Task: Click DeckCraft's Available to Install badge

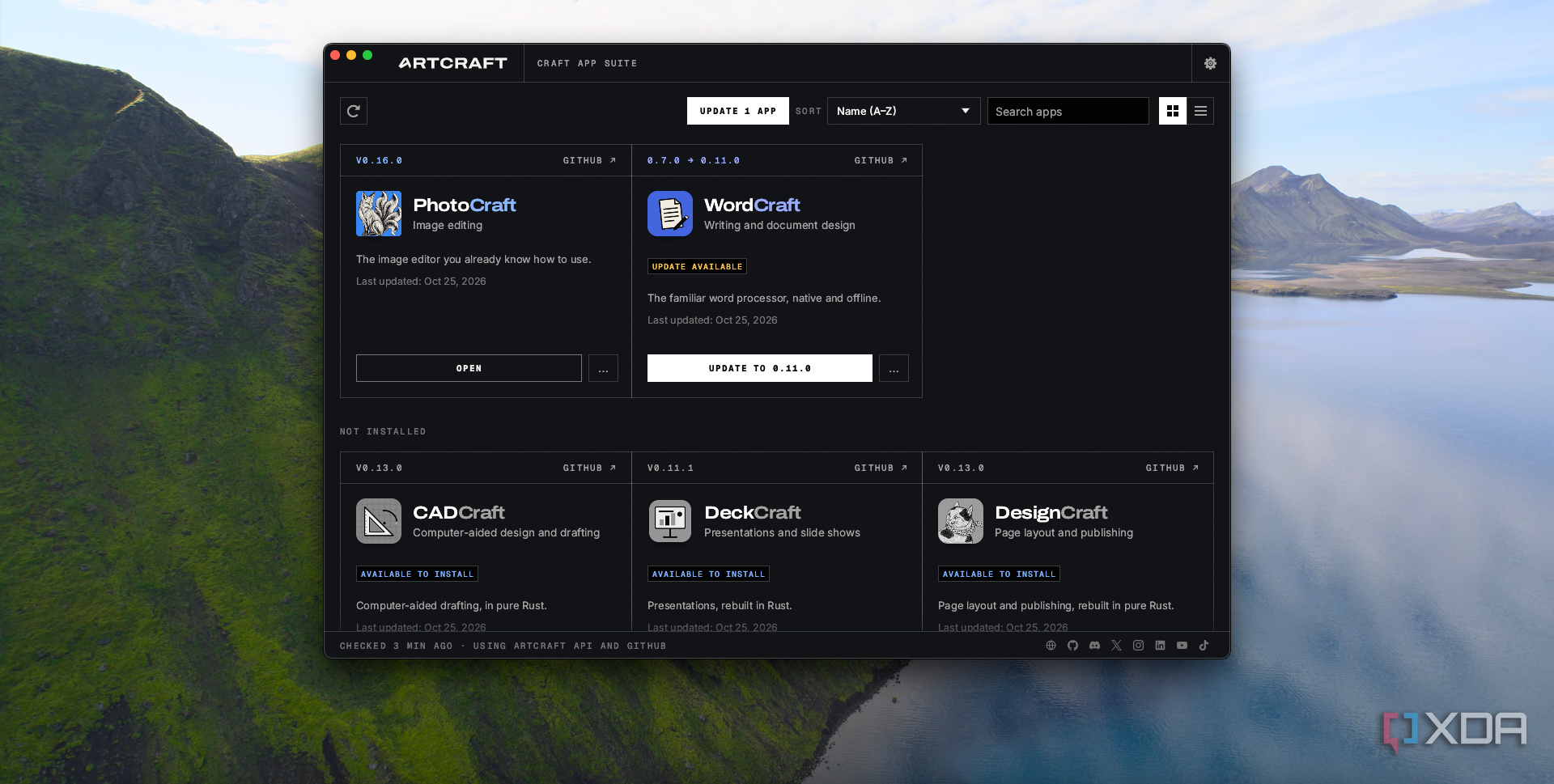Action: click(x=708, y=574)
